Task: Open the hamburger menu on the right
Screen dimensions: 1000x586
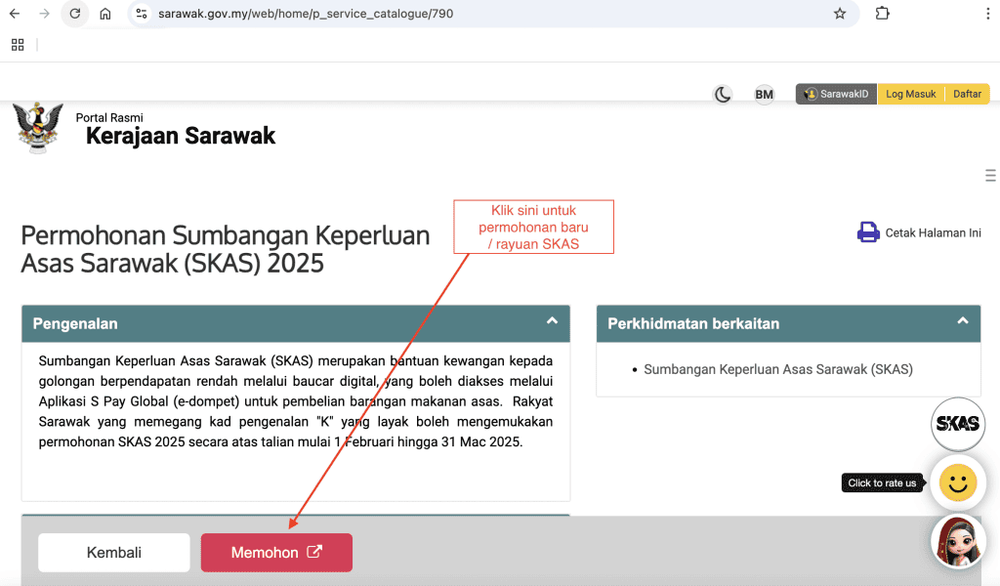Action: [x=991, y=174]
